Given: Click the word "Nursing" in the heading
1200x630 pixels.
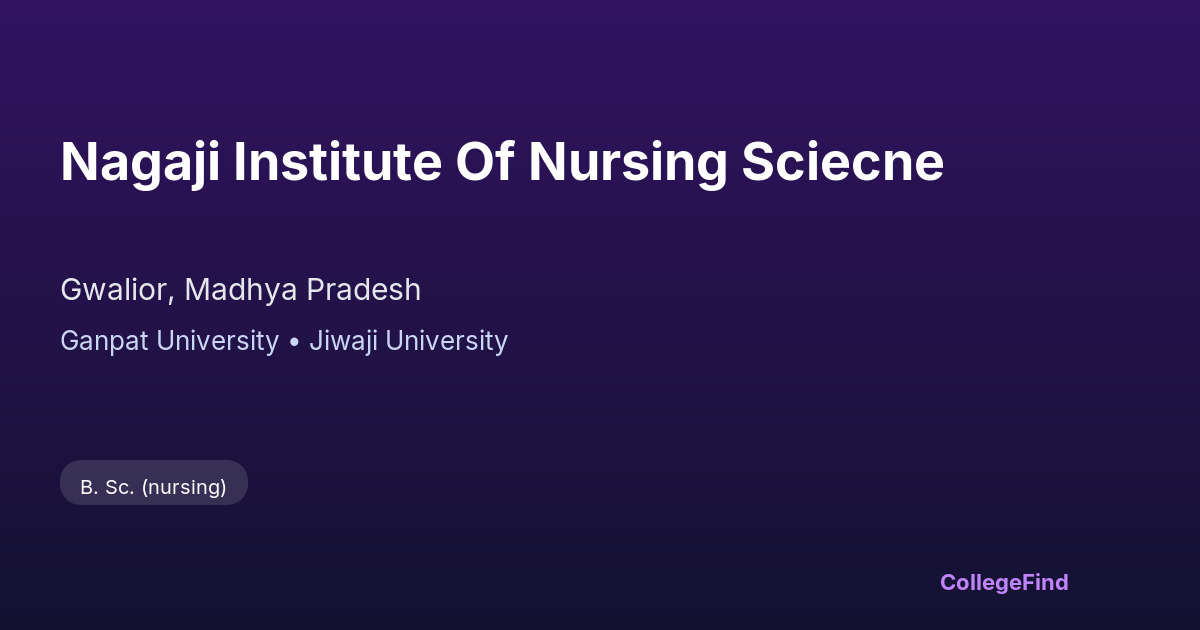Looking at the screenshot, I should tap(627, 162).
